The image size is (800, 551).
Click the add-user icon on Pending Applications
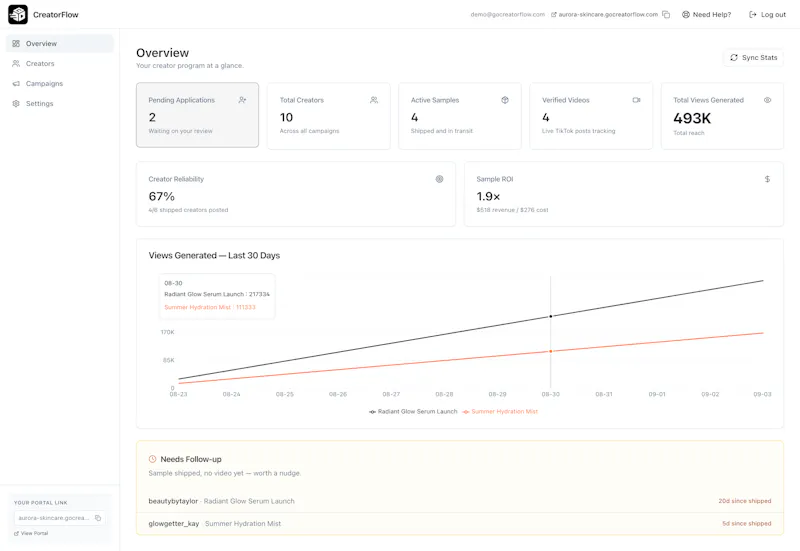[242, 100]
